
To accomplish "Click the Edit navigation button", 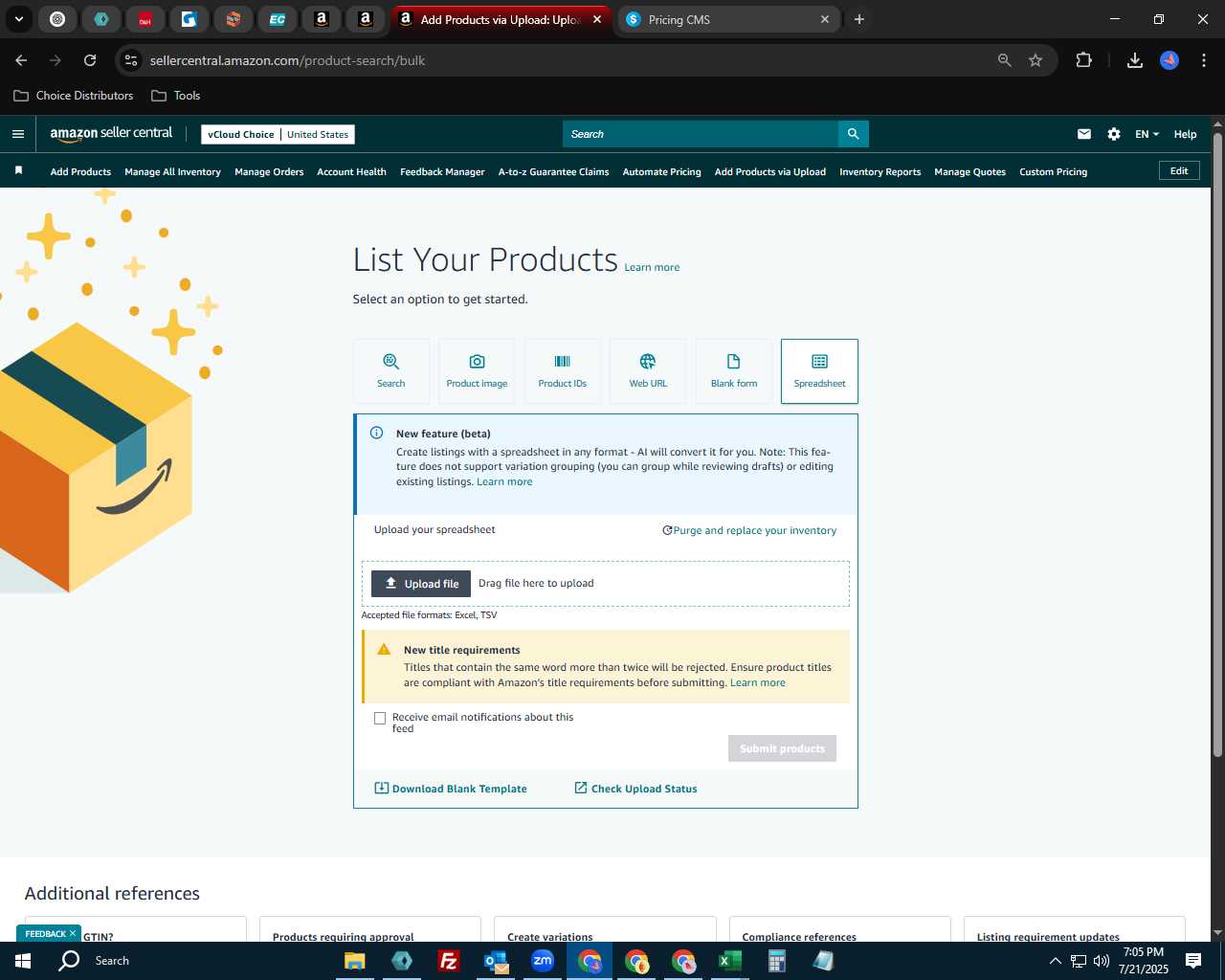I will coord(1179,171).
